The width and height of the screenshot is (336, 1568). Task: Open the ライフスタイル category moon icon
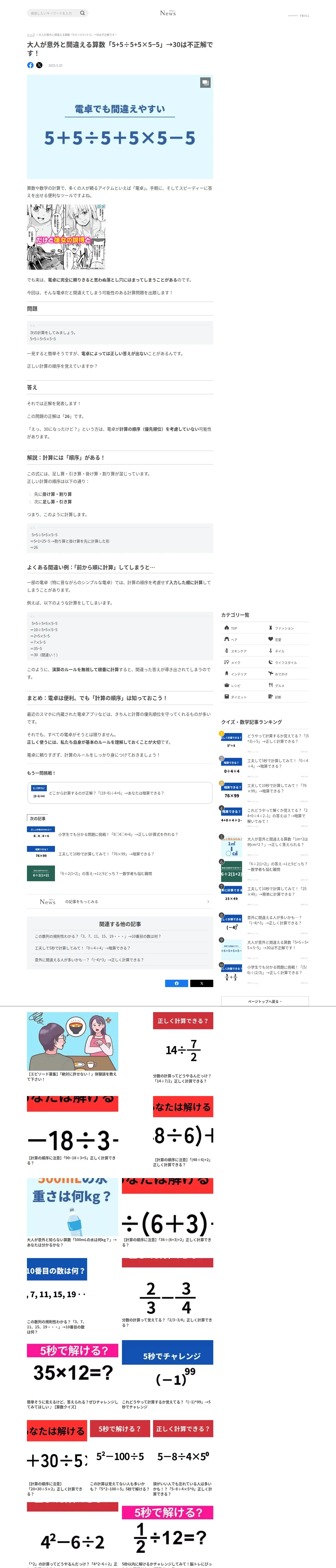point(271,662)
